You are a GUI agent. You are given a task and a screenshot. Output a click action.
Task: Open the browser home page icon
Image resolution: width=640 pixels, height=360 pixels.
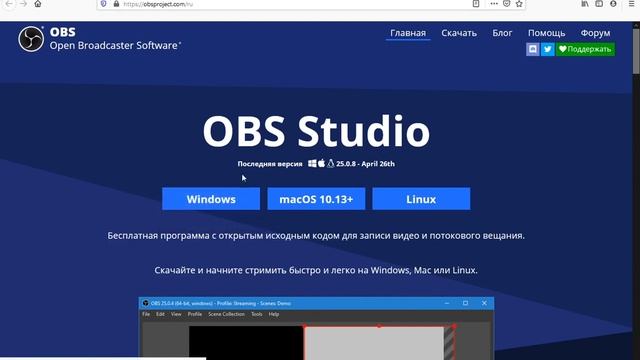click(38, 4)
